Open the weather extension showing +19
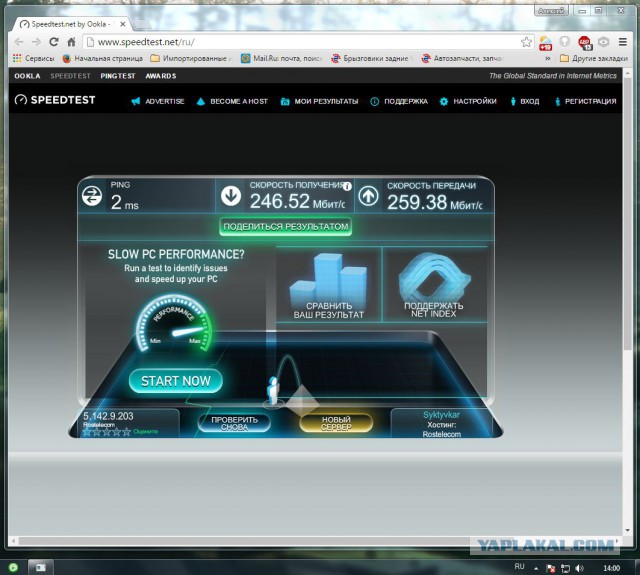This screenshot has width=640, height=575. point(545,42)
